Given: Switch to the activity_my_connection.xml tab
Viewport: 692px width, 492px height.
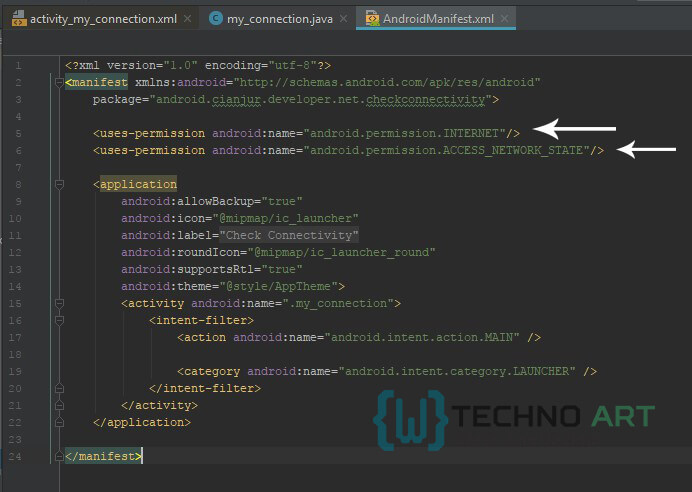Looking at the screenshot, I should tap(103, 19).
